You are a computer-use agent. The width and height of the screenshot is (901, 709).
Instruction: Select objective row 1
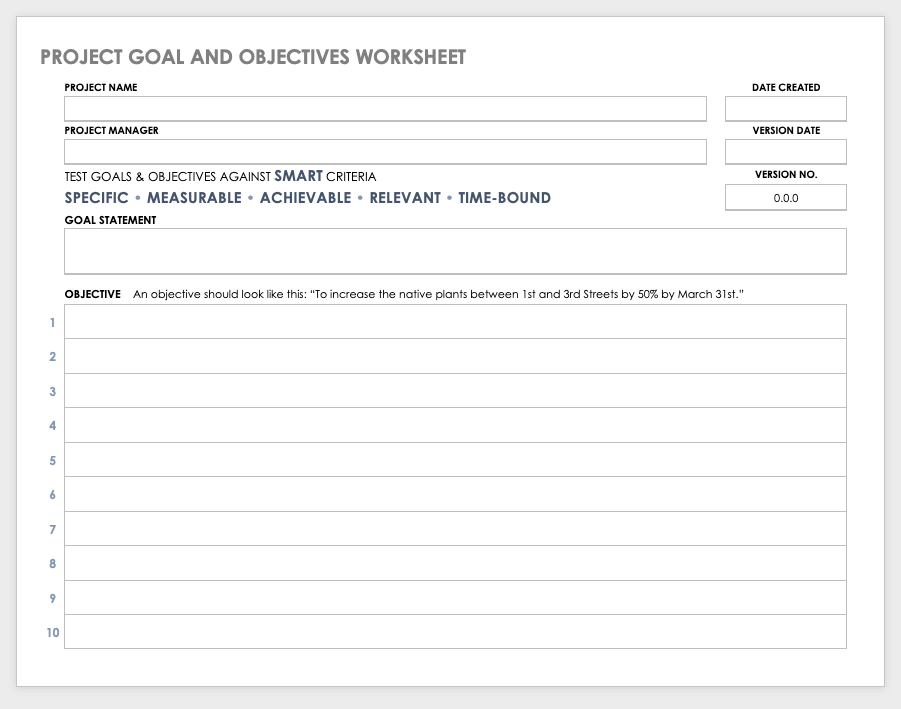click(455, 322)
